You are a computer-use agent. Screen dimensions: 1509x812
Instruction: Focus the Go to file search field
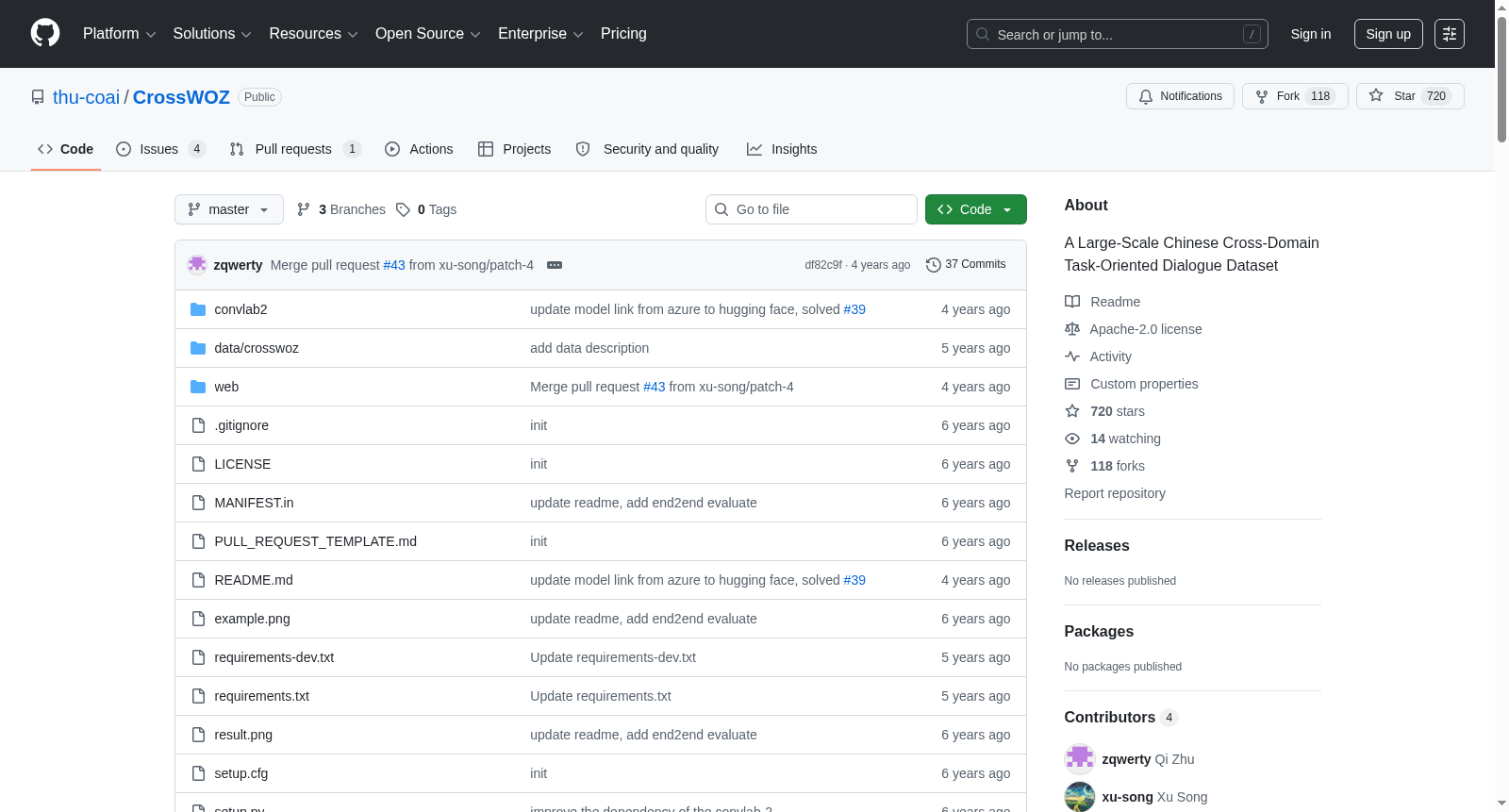point(811,209)
